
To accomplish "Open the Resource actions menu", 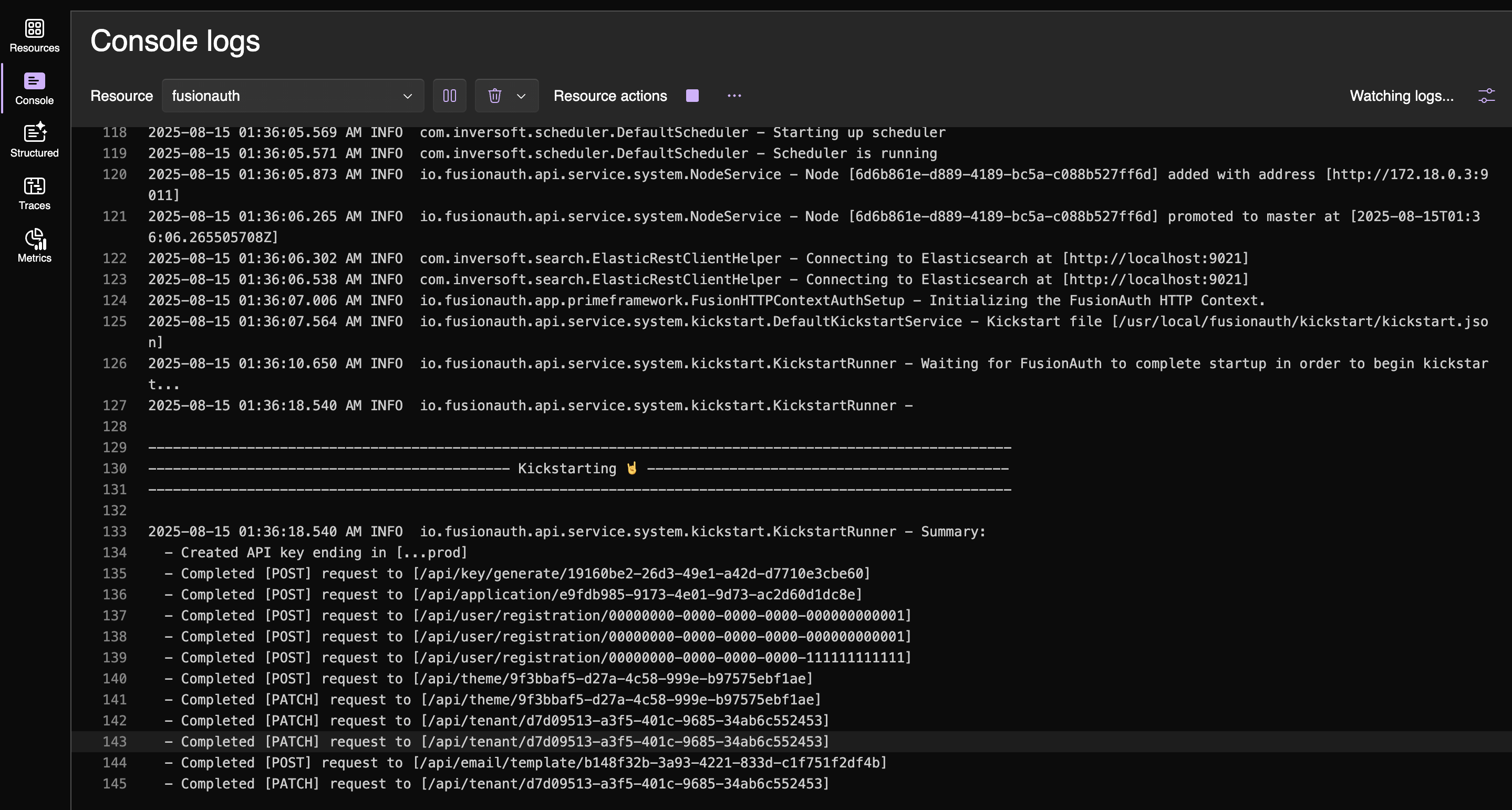I will tap(610, 95).
